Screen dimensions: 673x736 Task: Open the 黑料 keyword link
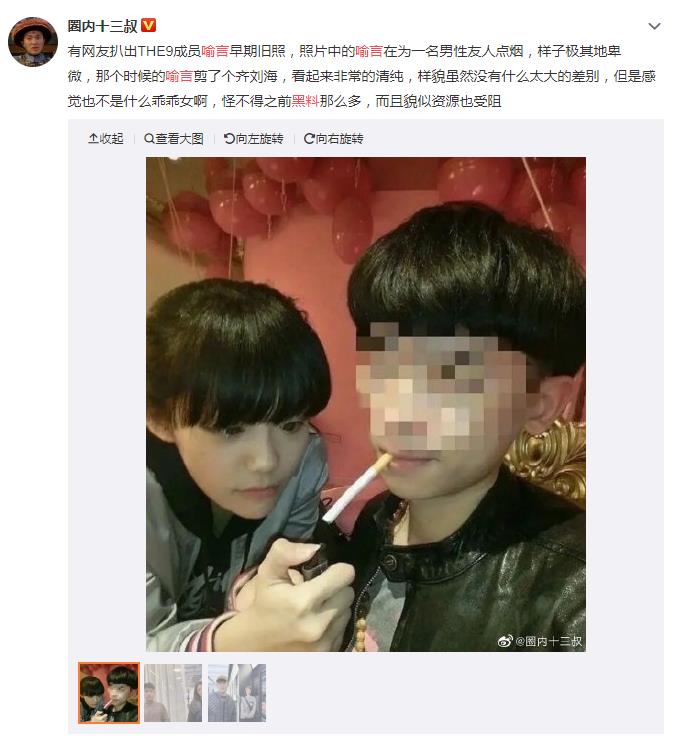tap(305, 100)
